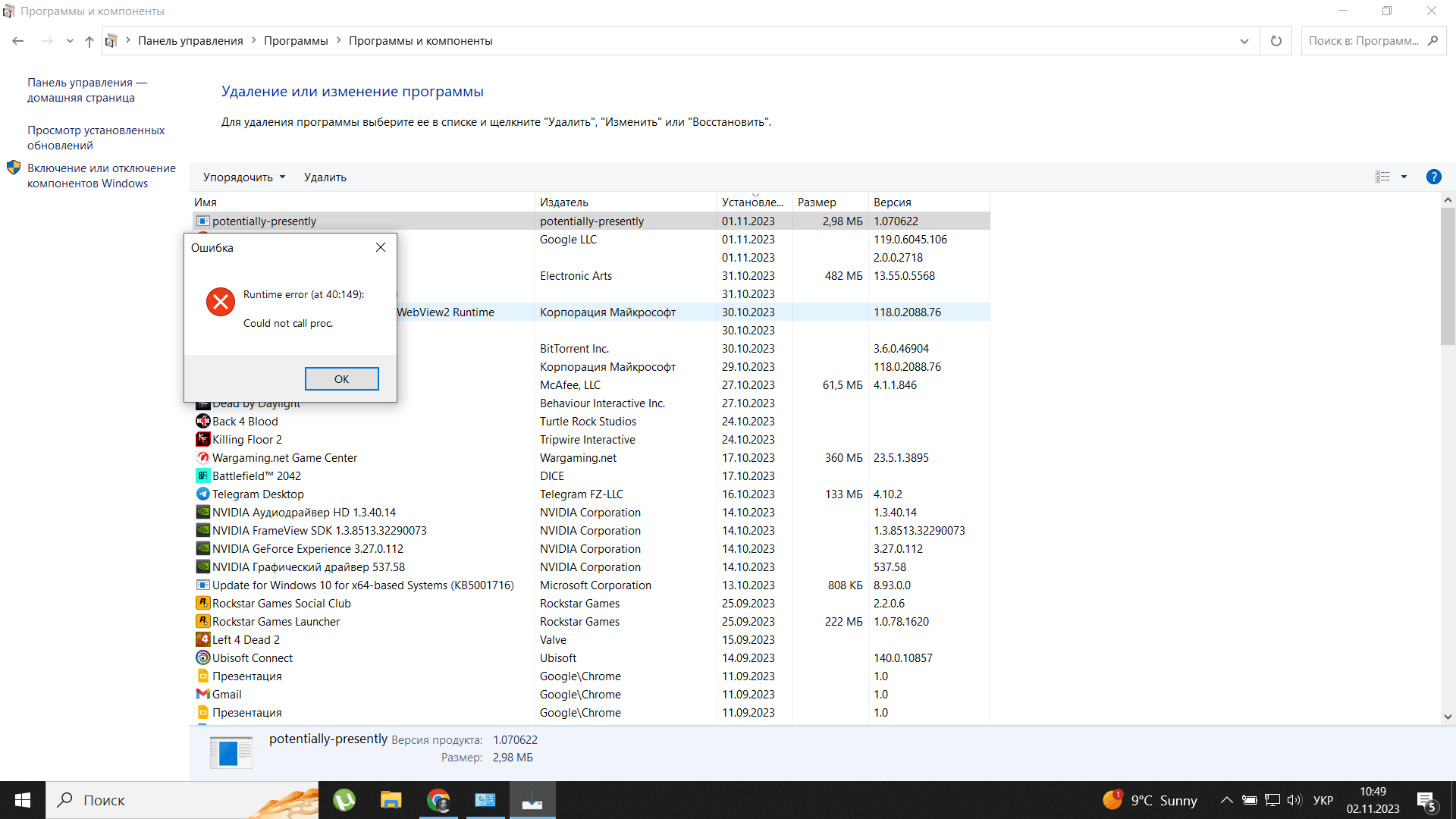This screenshot has width=1456, height=819.
Task: Open uTorrent from the taskbar
Action: pos(344,800)
